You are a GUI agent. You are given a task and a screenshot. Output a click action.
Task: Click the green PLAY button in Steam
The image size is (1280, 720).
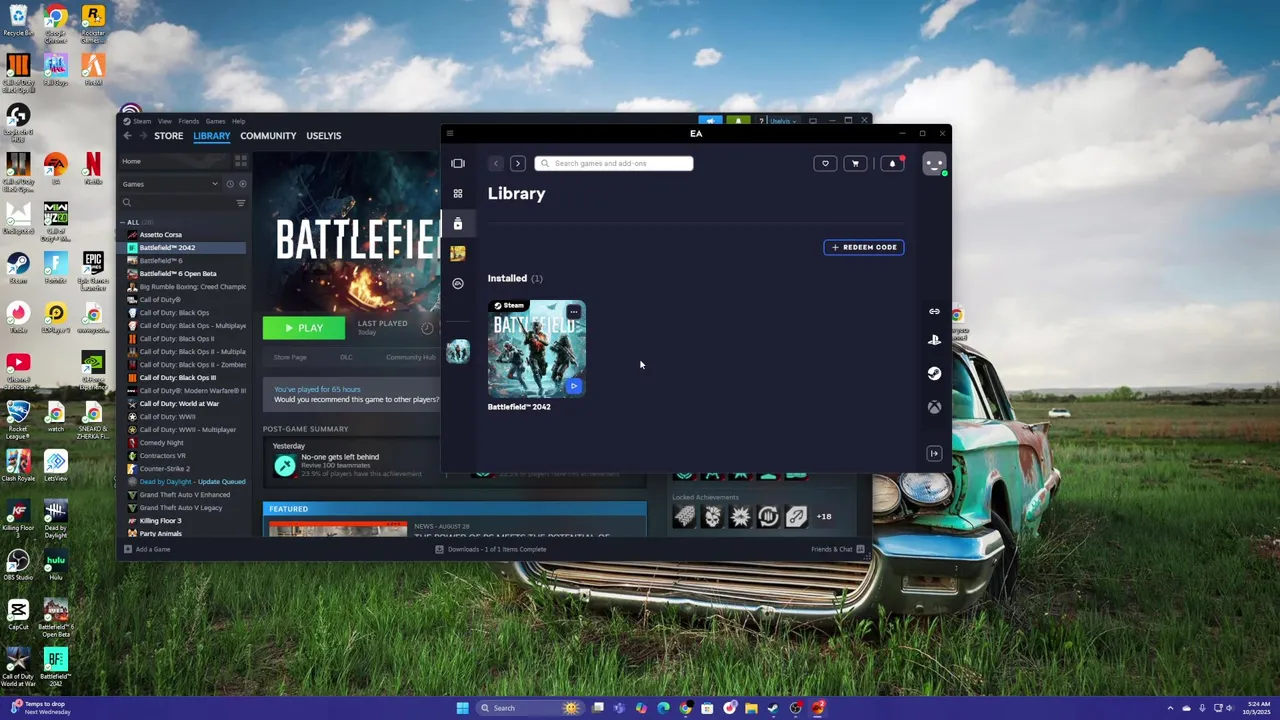pyautogui.click(x=304, y=328)
